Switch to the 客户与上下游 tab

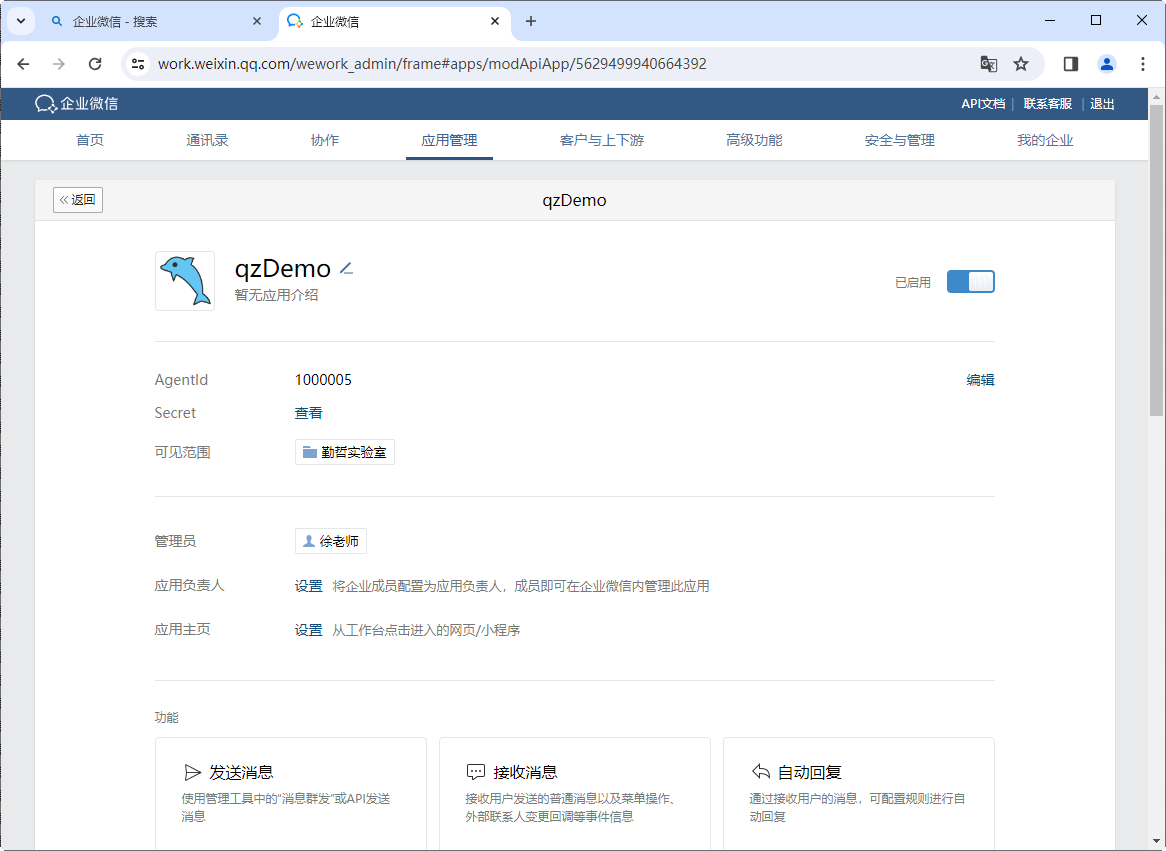(601, 140)
